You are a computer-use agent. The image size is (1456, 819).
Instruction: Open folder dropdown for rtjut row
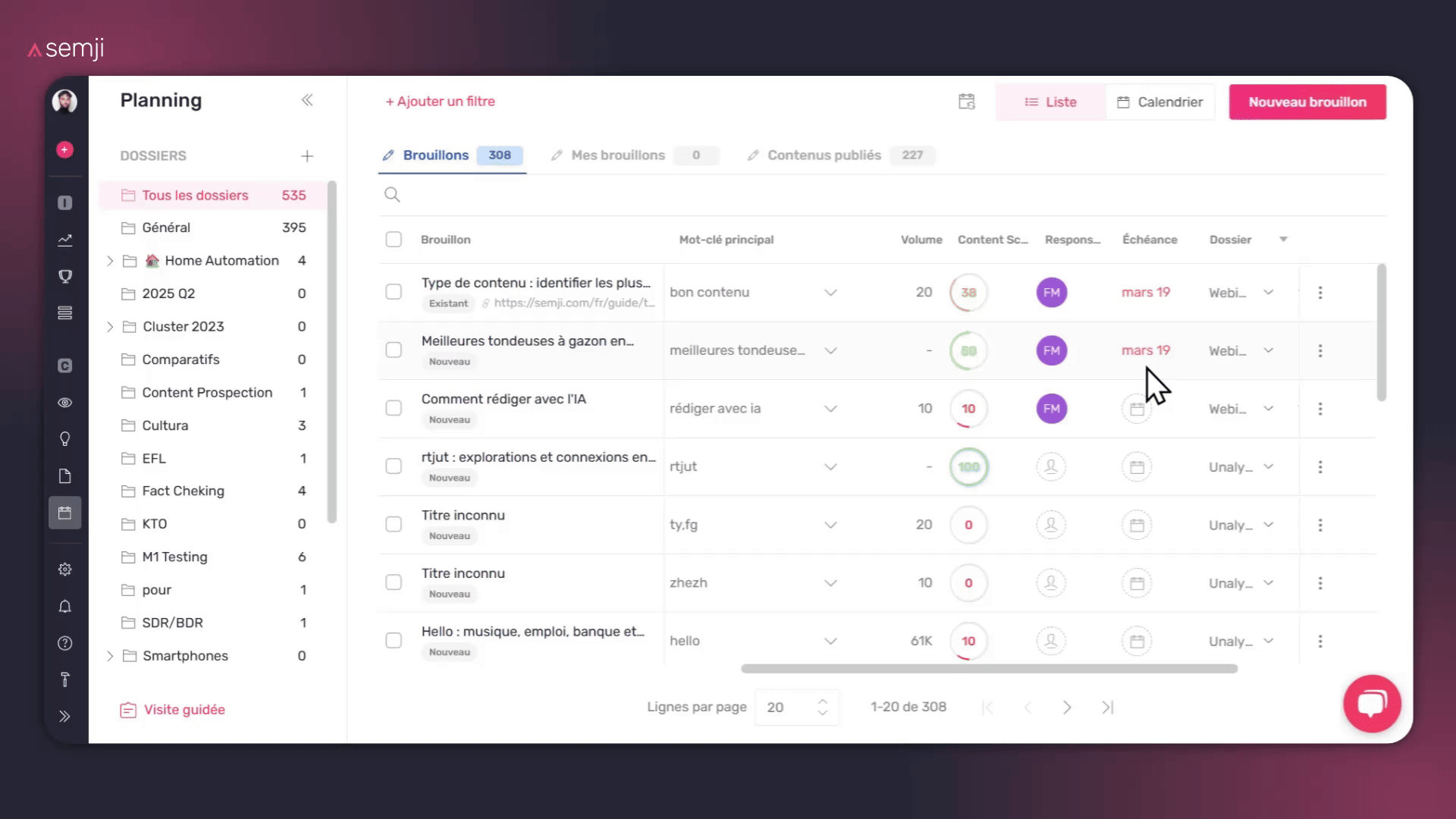pos(1269,467)
